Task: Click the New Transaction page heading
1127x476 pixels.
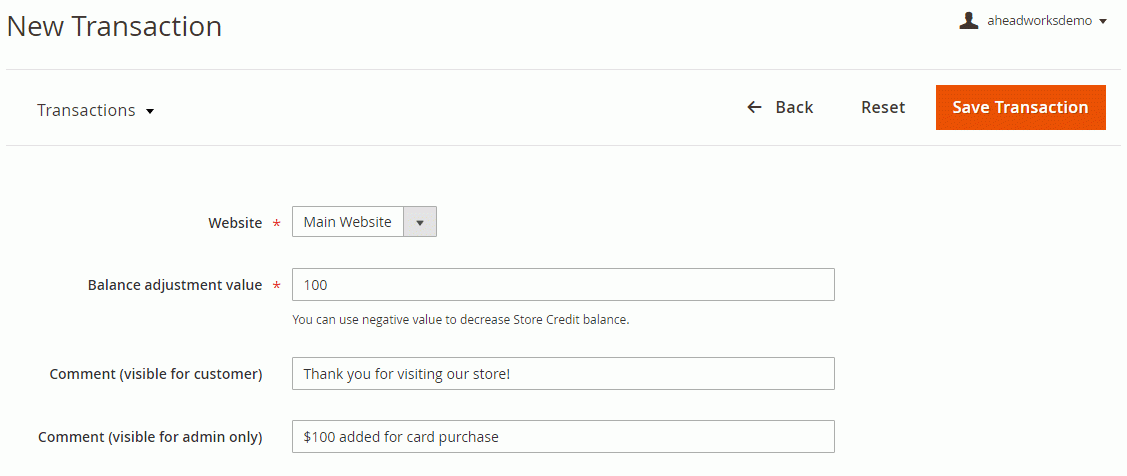Action: pyautogui.click(x=114, y=27)
